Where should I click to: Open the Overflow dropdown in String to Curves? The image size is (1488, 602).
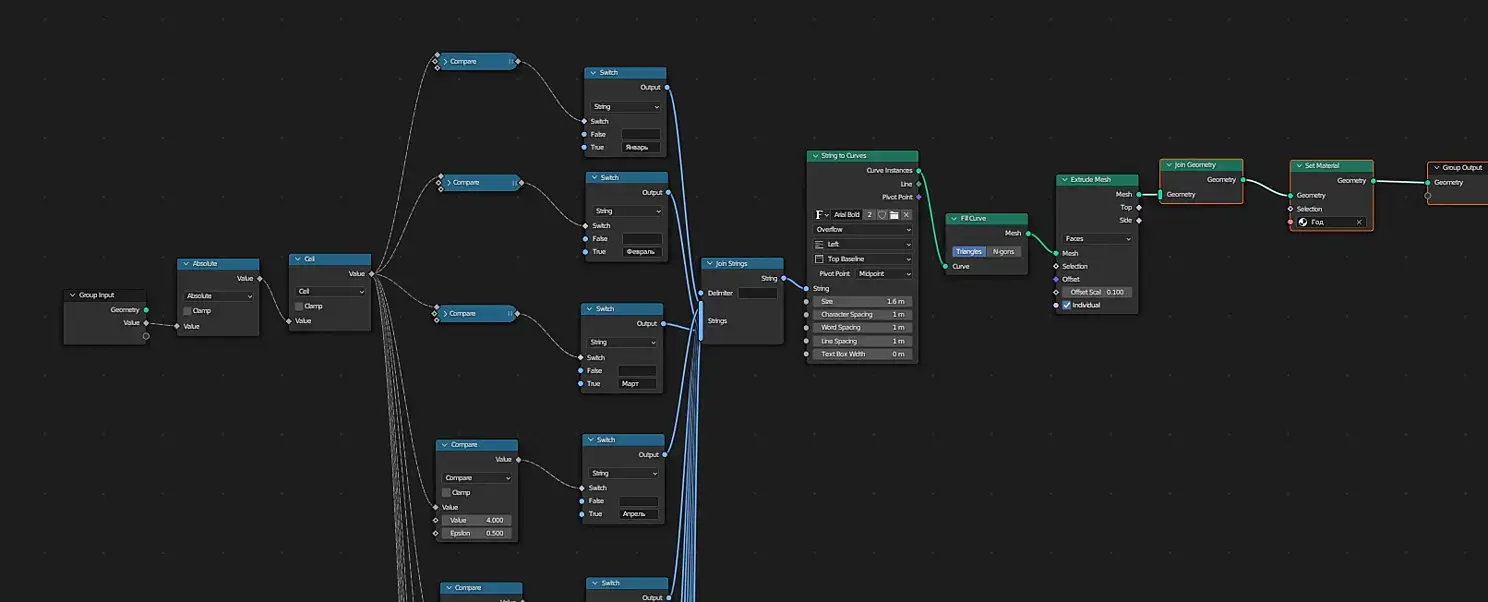point(863,230)
